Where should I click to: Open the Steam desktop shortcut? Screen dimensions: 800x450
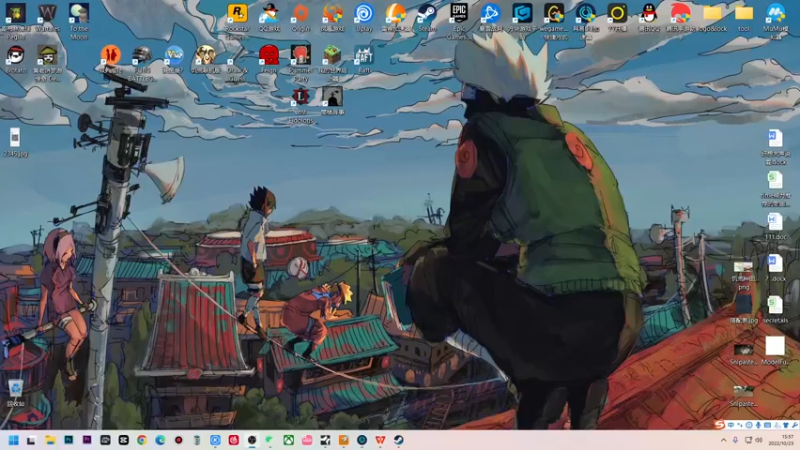(x=427, y=18)
